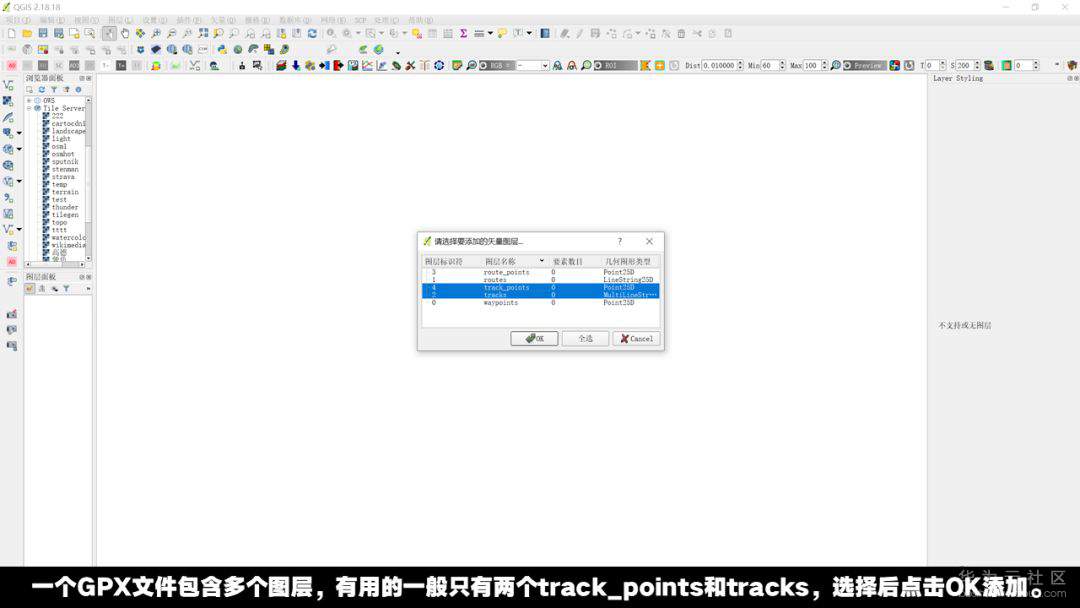Image resolution: width=1080 pixels, height=608 pixels.
Task: Click the Refresh map icon
Action: (312, 33)
